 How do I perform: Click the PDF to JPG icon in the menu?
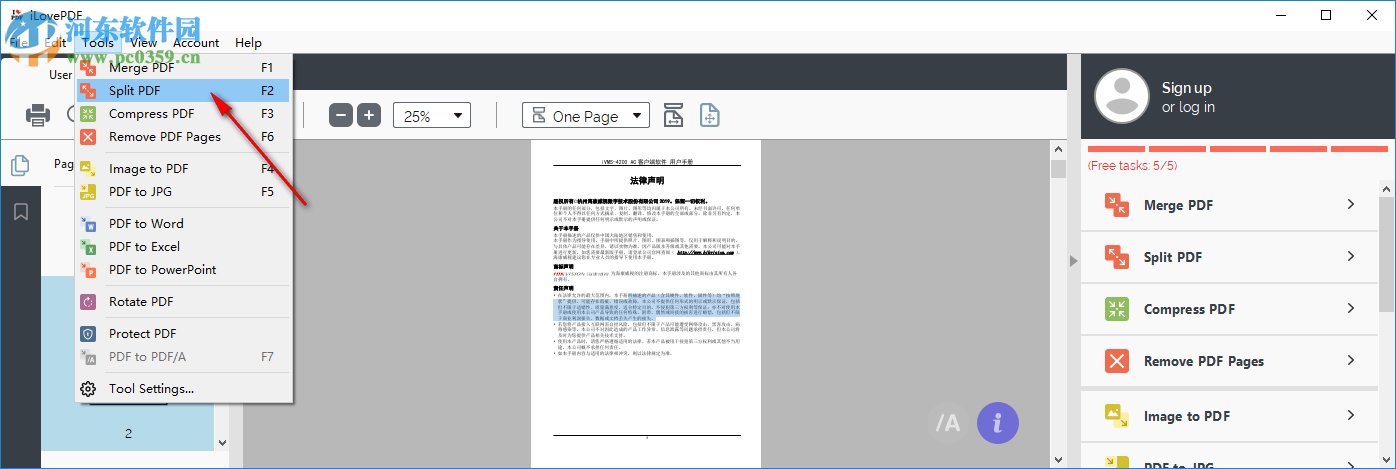pos(88,192)
